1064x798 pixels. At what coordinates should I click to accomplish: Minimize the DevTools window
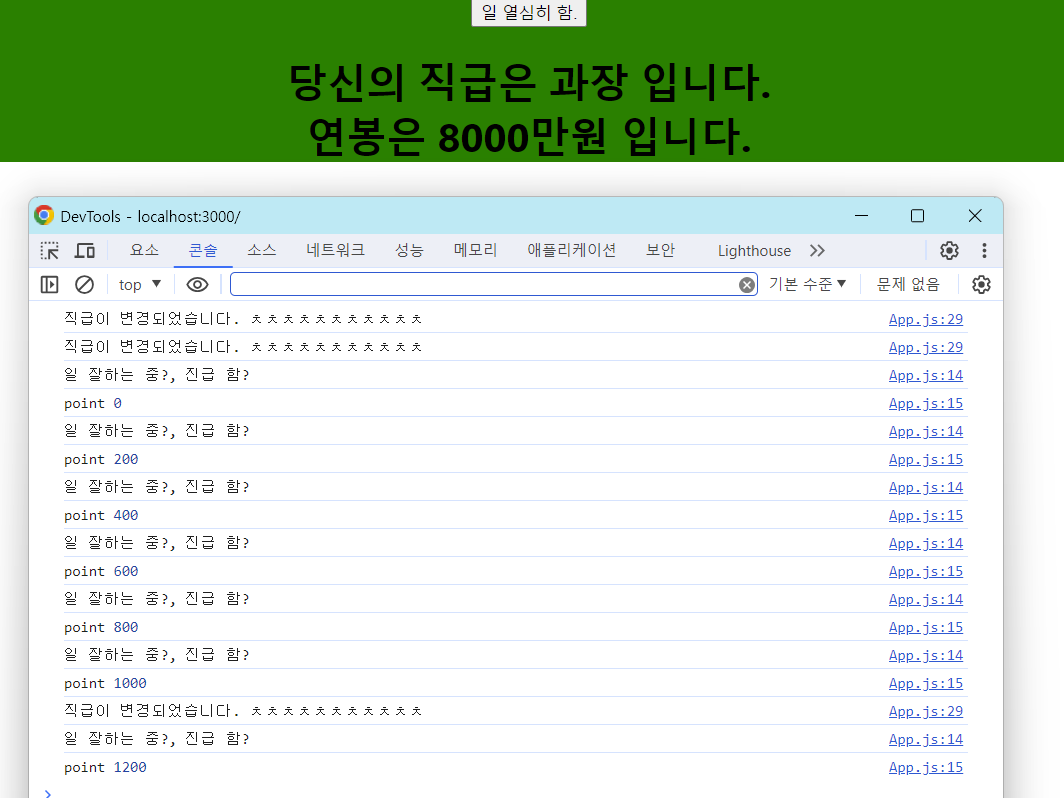[x=862, y=216]
